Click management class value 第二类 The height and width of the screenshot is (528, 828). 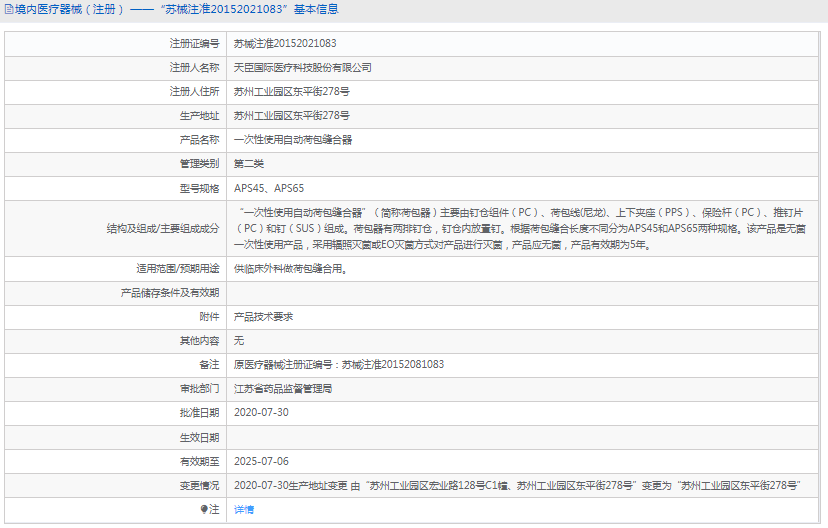coord(249,164)
